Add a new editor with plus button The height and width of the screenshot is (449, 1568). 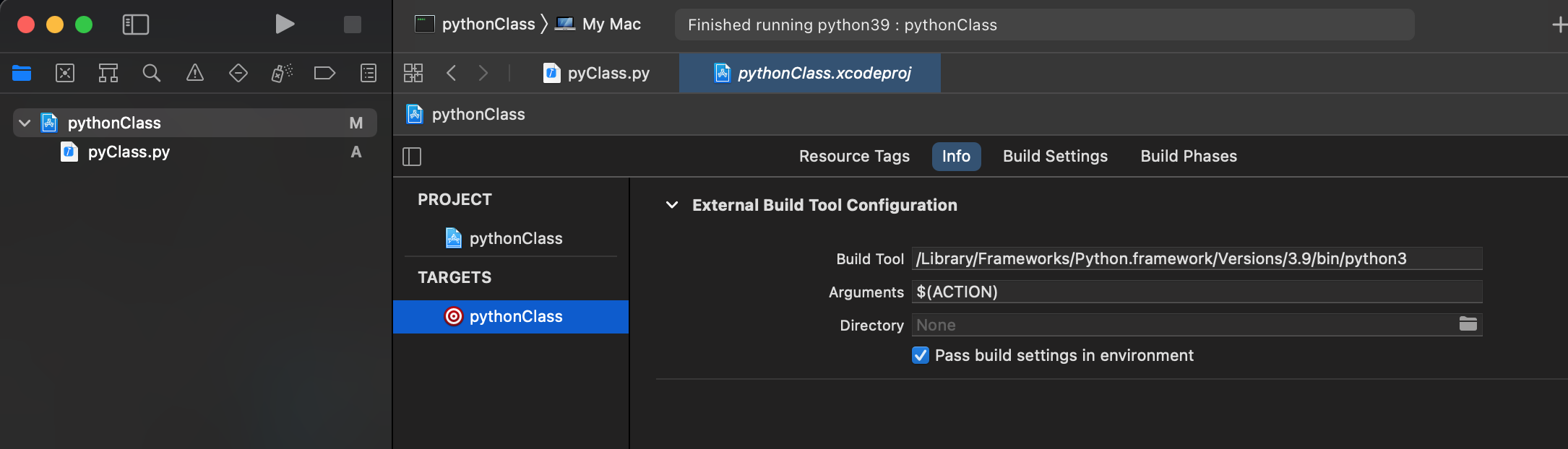[1559, 25]
